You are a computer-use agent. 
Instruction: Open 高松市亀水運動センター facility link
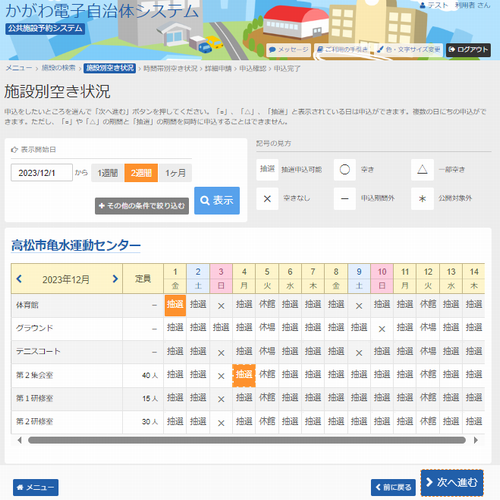[76, 245]
